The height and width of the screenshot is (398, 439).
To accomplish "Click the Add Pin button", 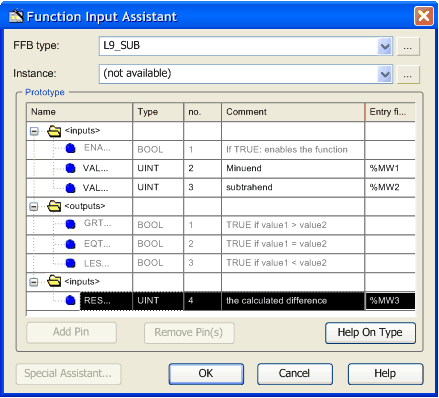I will click(x=71, y=332).
